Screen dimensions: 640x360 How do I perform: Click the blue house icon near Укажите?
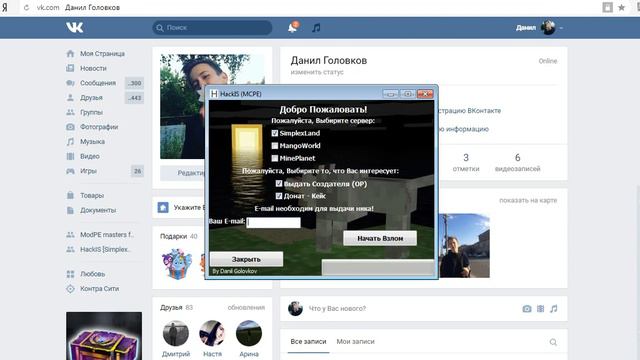(x=163, y=207)
